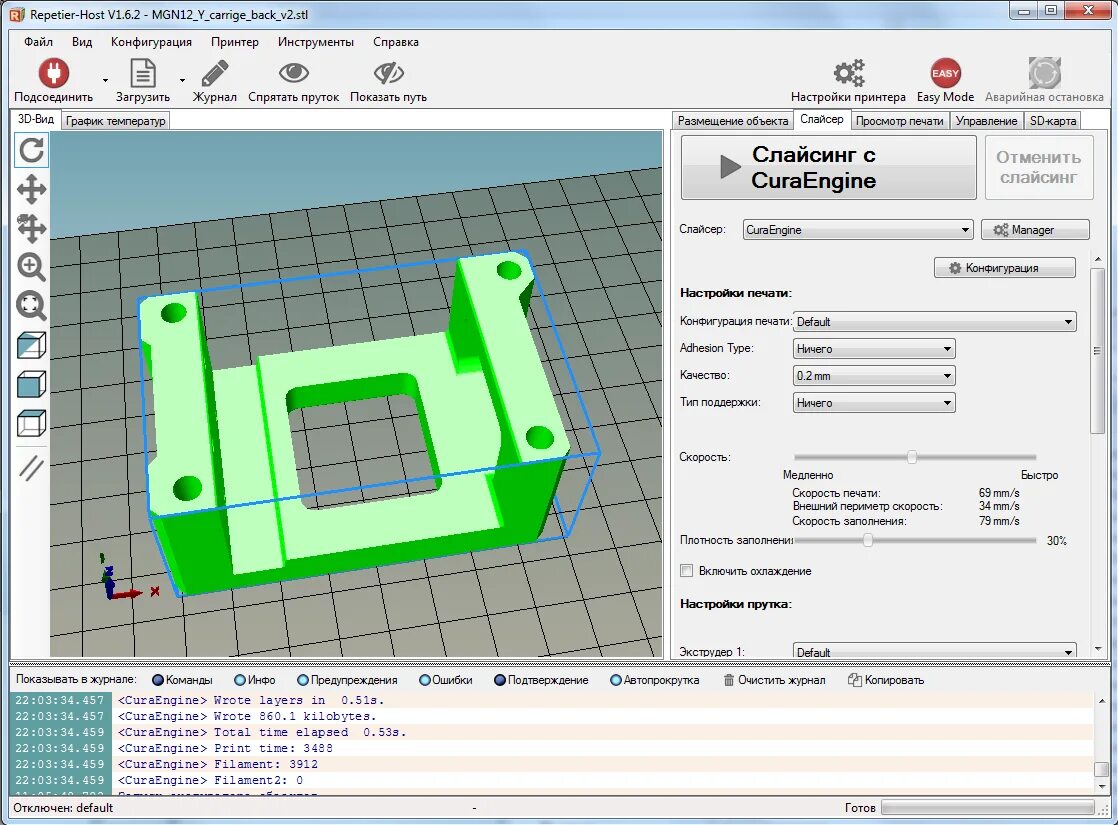This screenshot has width=1118, height=825.
Task: Open the Принтер menu
Action: (235, 42)
